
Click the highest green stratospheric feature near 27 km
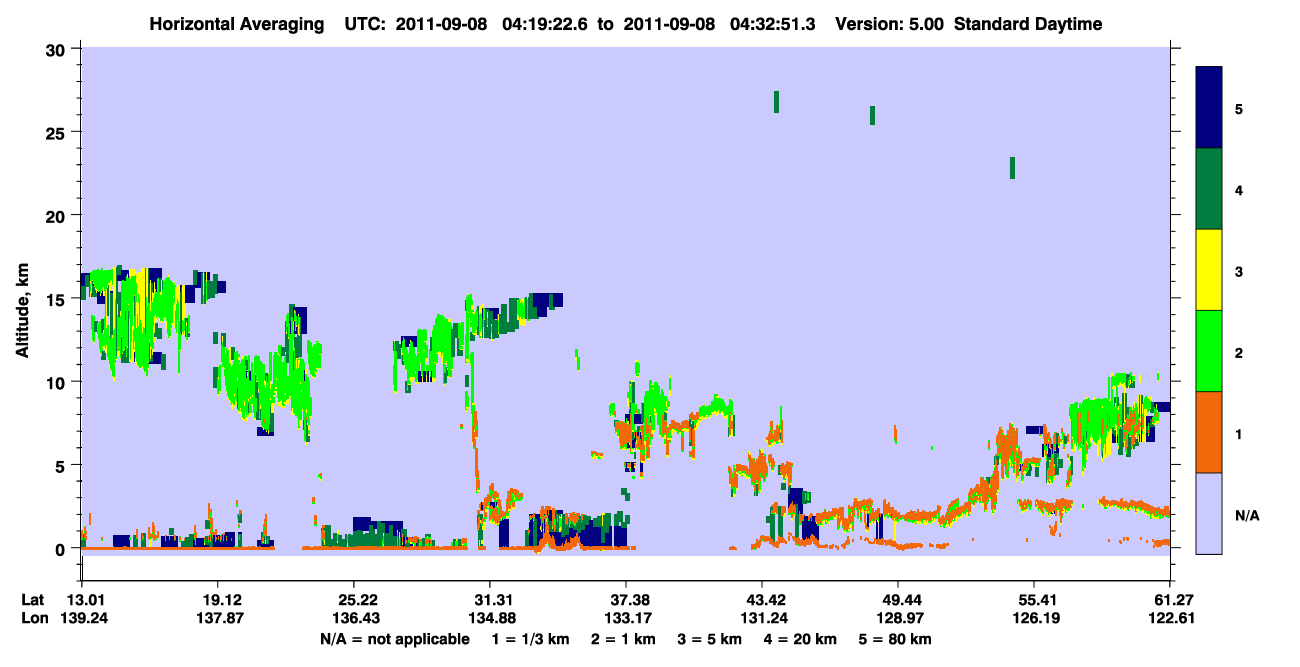776,102
